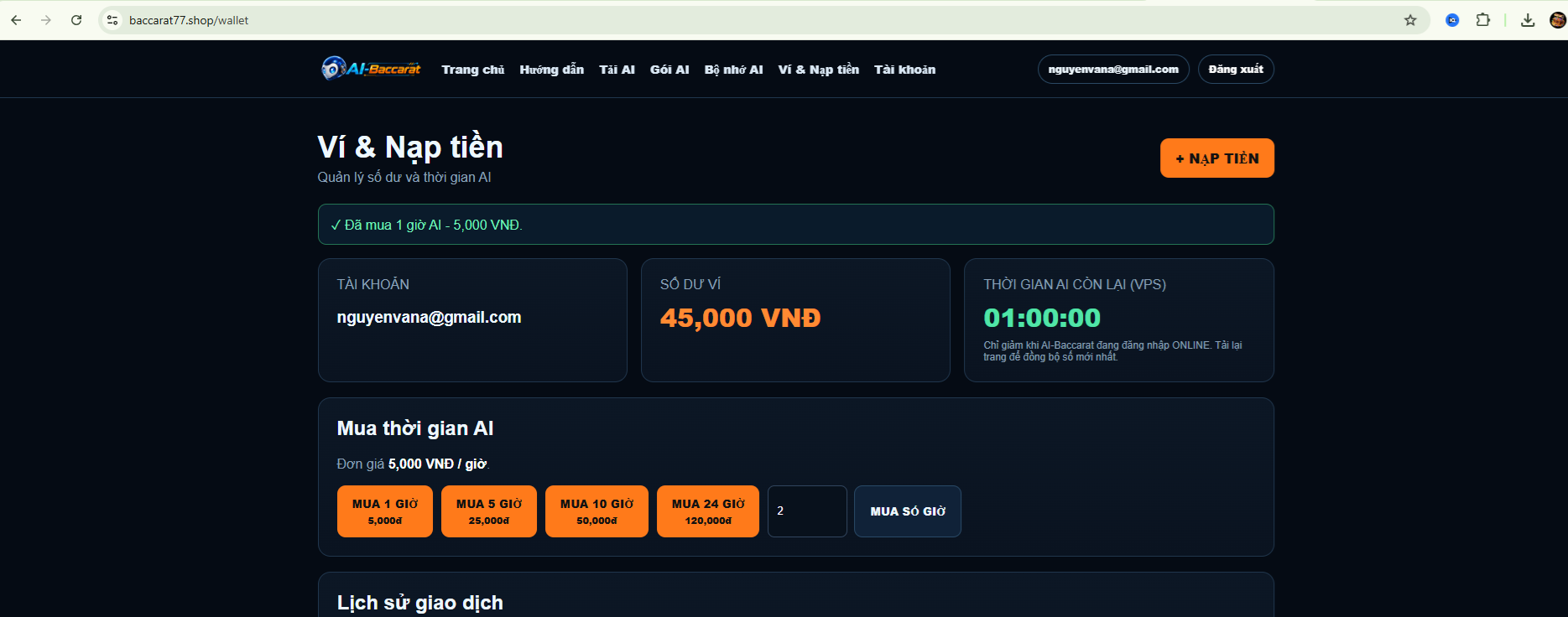
Task: Click THỜI GIAN AI CÒN LẠI (VPS) label
Action: coord(1075,284)
